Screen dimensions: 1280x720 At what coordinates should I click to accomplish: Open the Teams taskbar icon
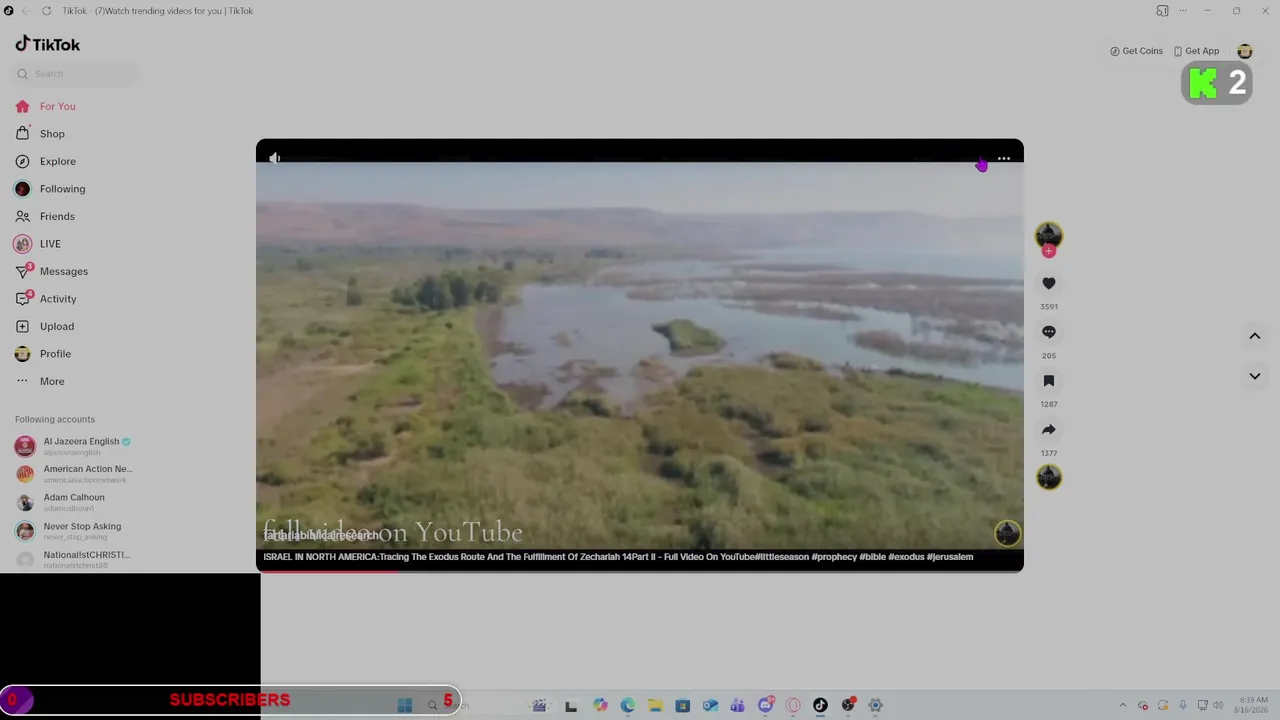[x=737, y=705]
